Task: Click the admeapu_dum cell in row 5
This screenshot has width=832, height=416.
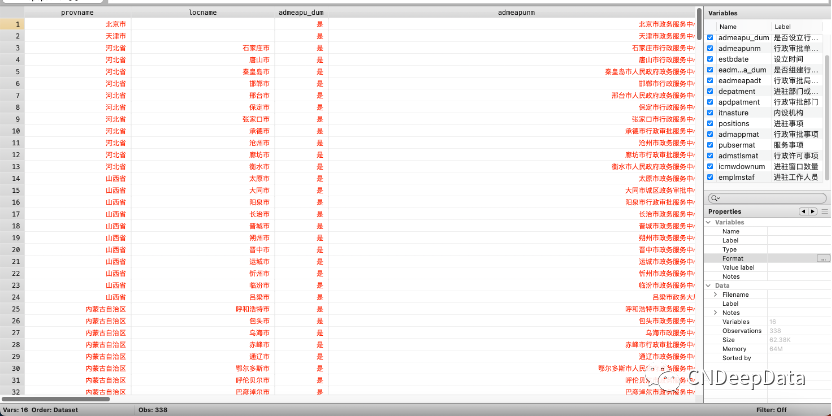Action: (301, 72)
